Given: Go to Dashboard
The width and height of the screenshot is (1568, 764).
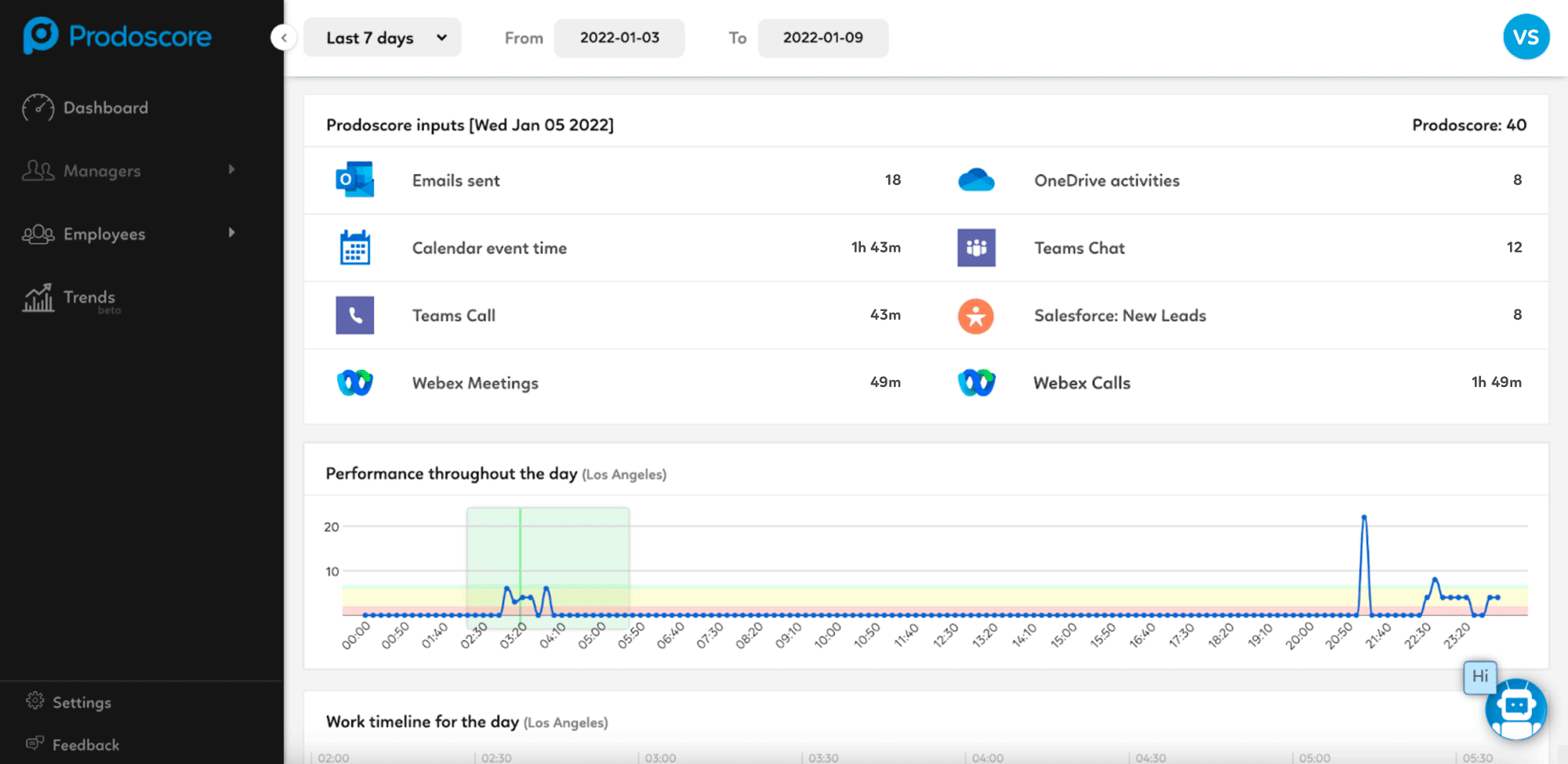Looking at the screenshot, I should [x=106, y=108].
